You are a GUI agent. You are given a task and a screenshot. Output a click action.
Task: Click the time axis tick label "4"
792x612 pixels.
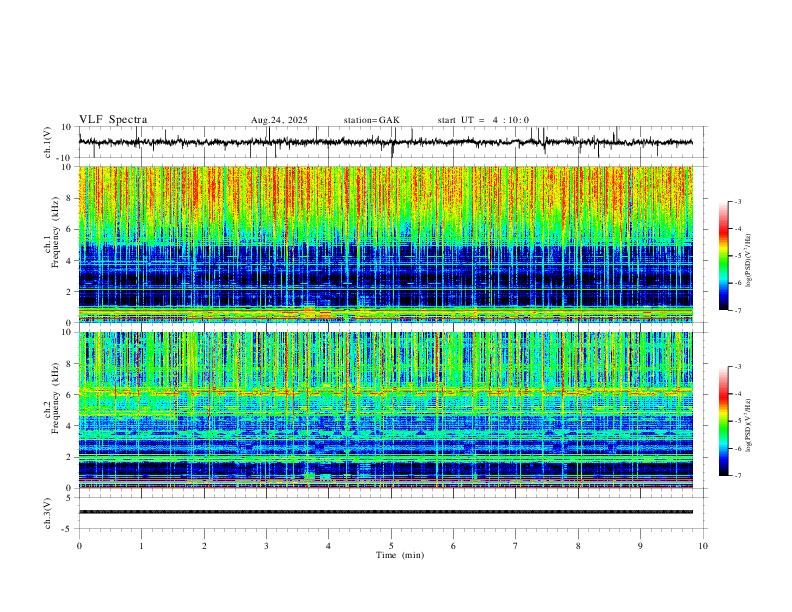pos(329,546)
